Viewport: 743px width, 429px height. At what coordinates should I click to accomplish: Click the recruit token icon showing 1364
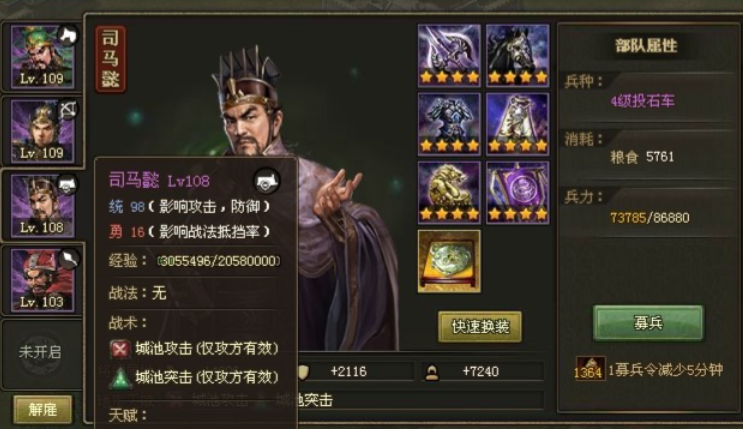pos(589,369)
